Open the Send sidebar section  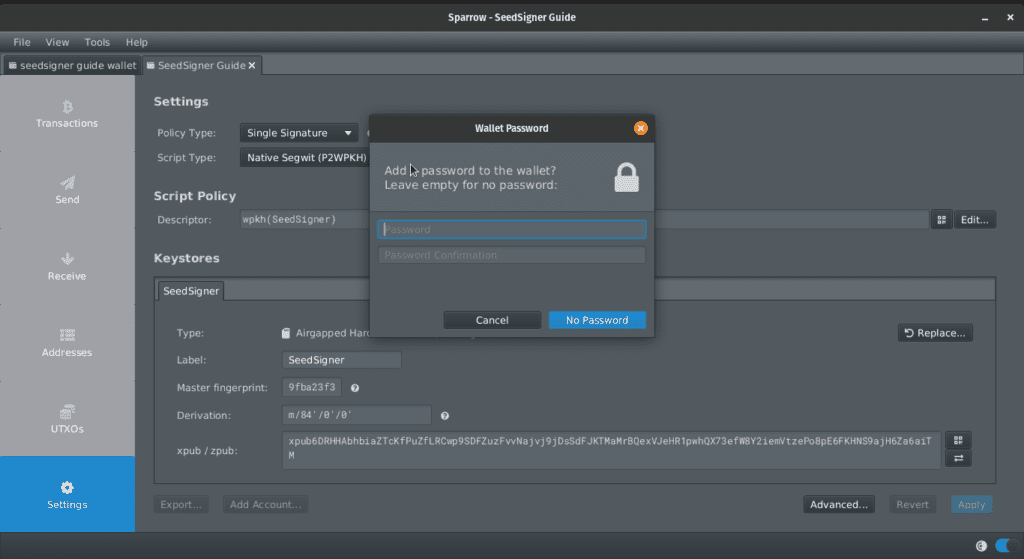tap(67, 190)
